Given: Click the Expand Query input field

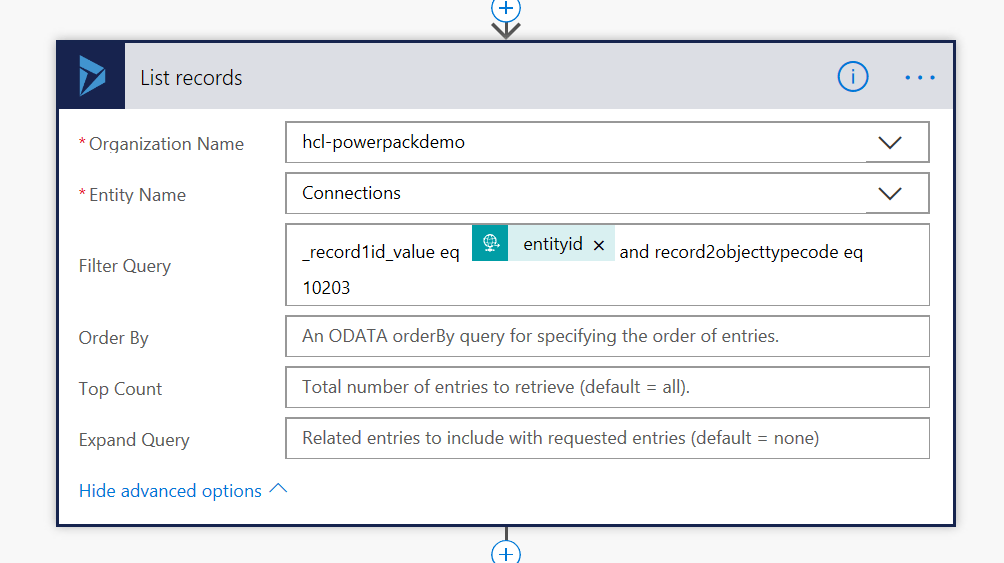Looking at the screenshot, I should click(606, 438).
